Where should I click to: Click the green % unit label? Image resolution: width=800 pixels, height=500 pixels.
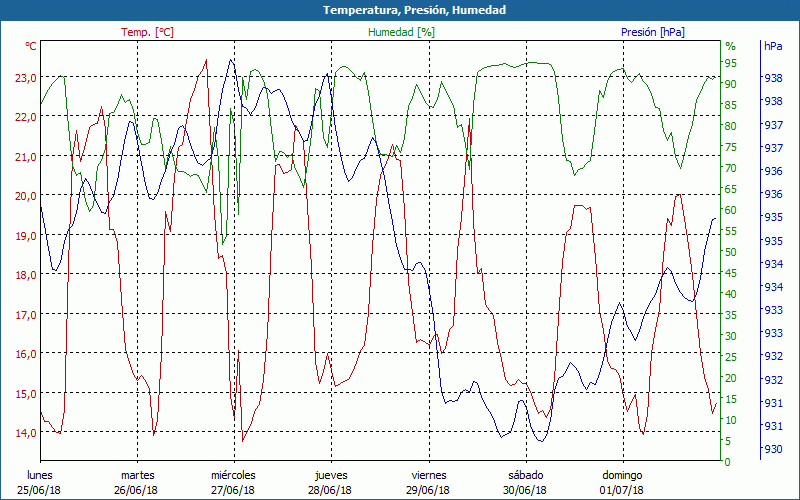731,46
